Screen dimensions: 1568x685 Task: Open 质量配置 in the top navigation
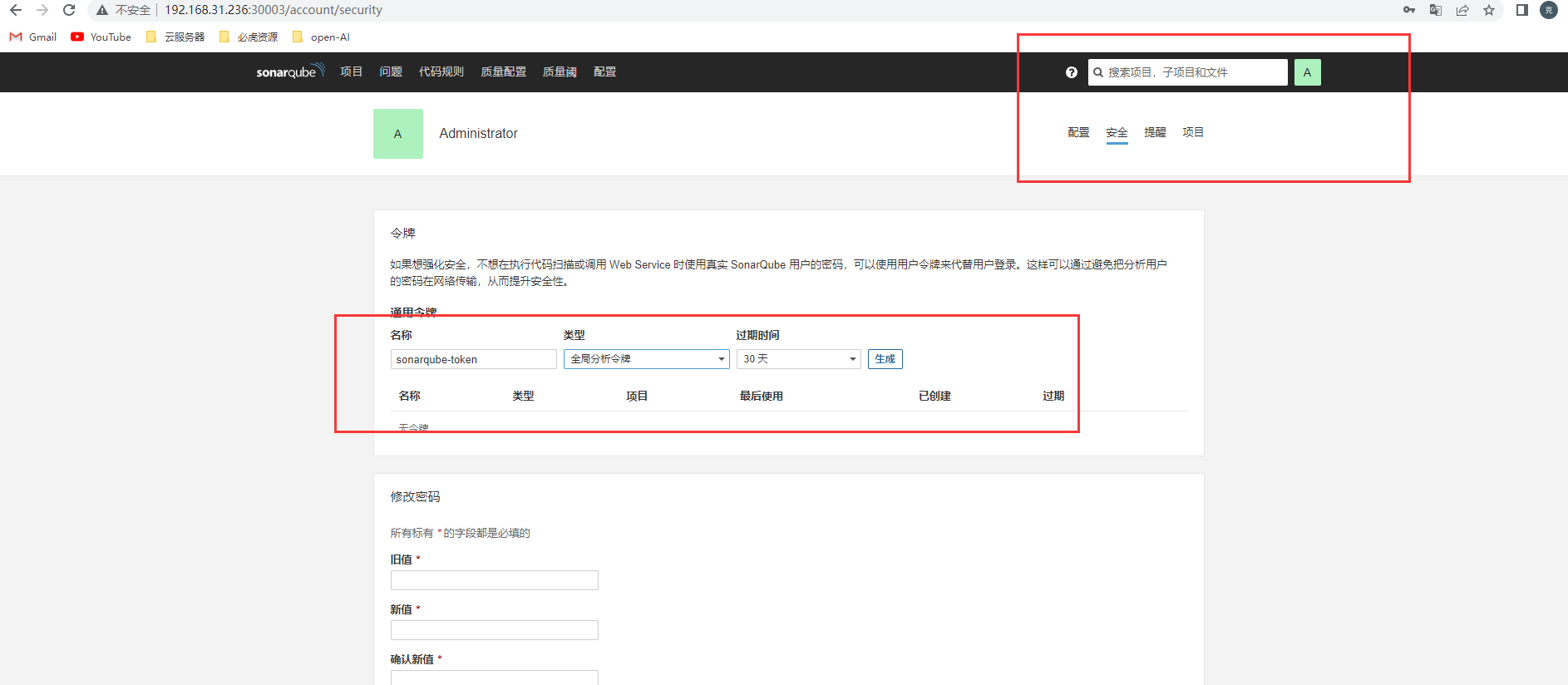[x=503, y=71]
